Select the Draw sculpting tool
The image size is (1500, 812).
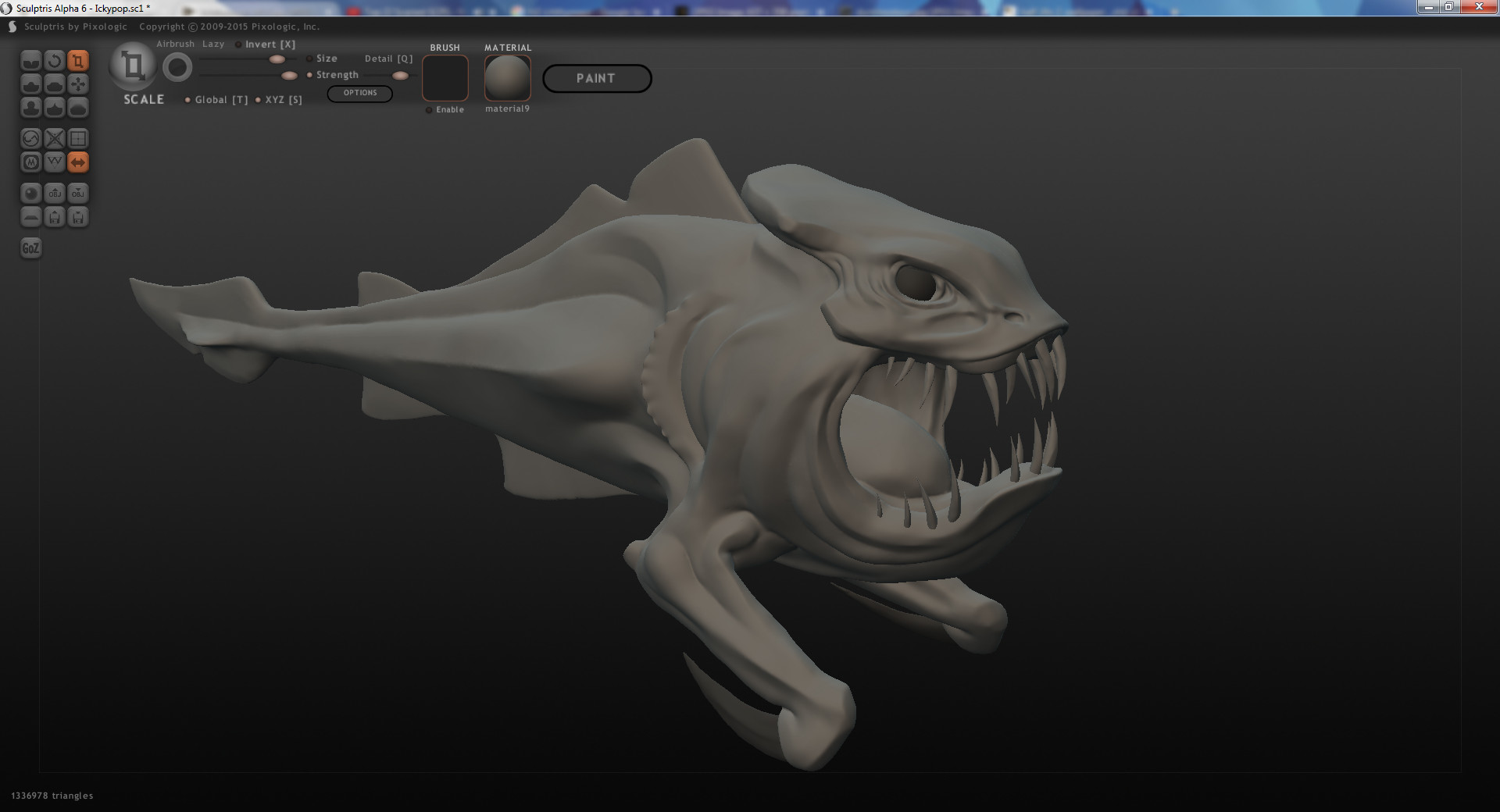31,84
